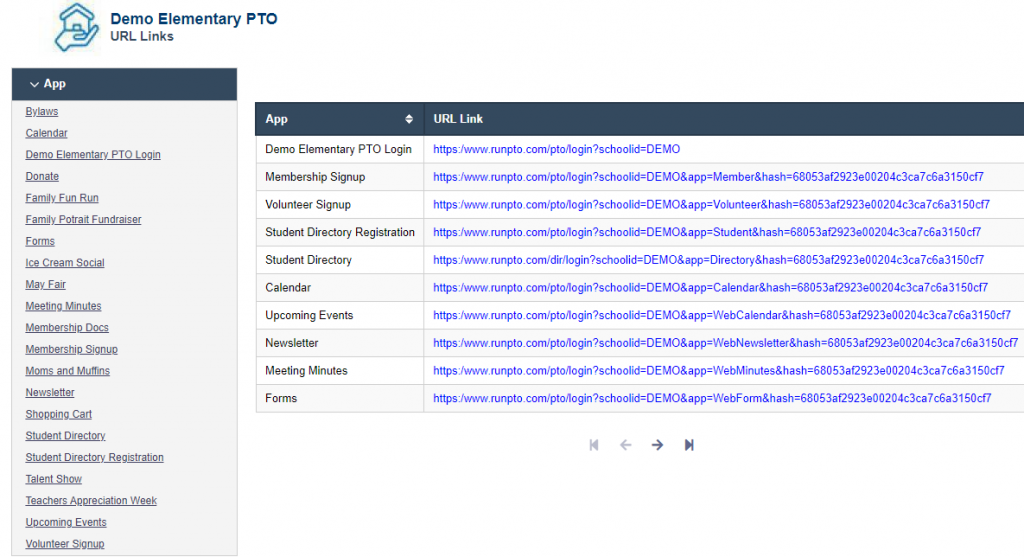Open Student Directory Registration sidebar link
This screenshot has width=1024, height=557.
(x=94, y=457)
